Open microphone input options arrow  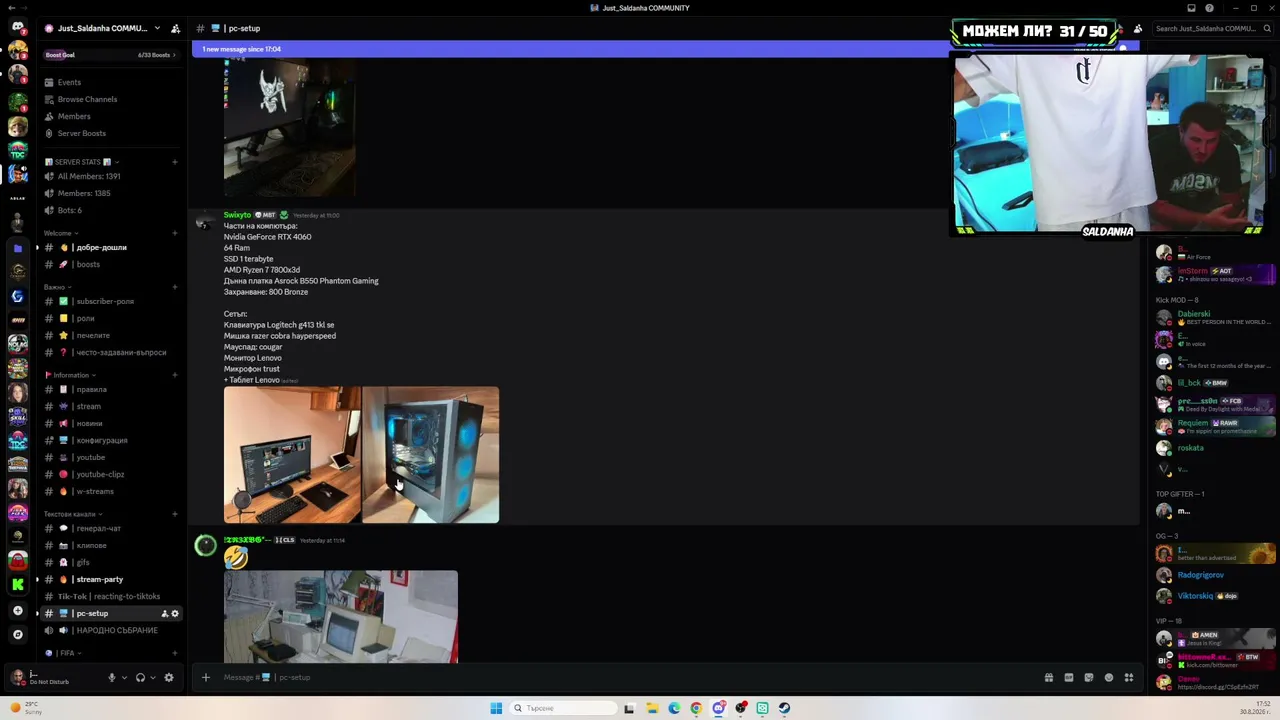(x=124, y=677)
